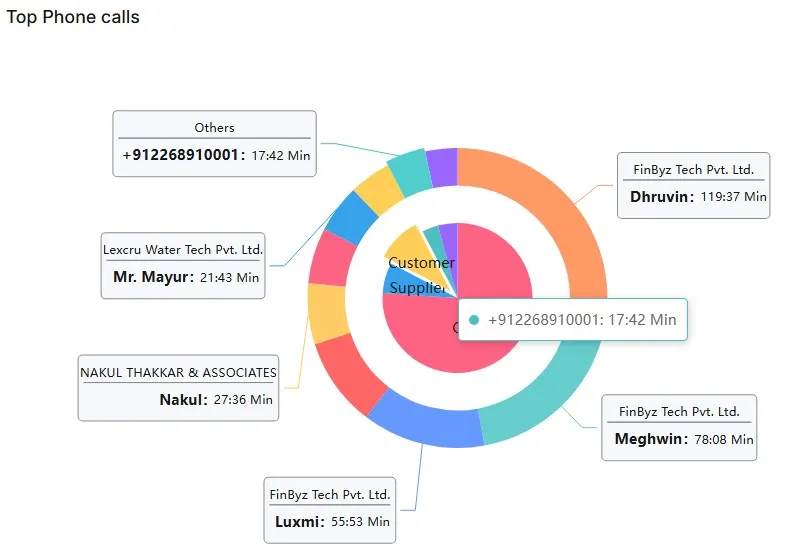The height and width of the screenshot is (547, 804).
Task: Click the tooltip showing +912268910001: 17:42 Min
Action: click(572, 319)
